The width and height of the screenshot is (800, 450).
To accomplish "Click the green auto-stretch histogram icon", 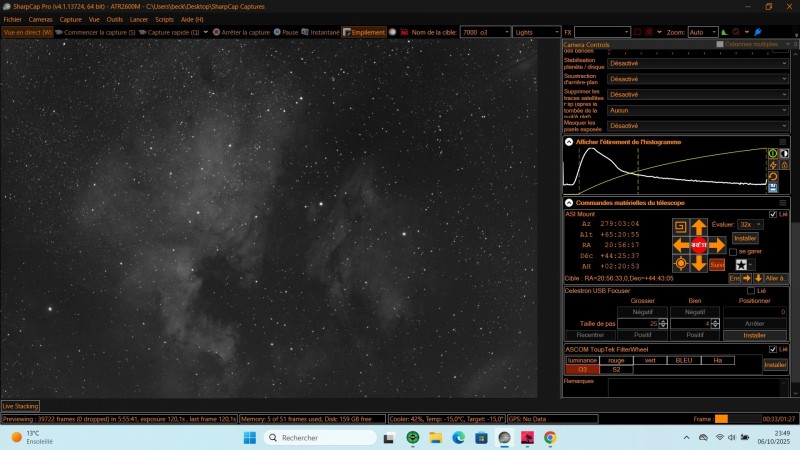I will pyautogui.click(x=773, y=153).
